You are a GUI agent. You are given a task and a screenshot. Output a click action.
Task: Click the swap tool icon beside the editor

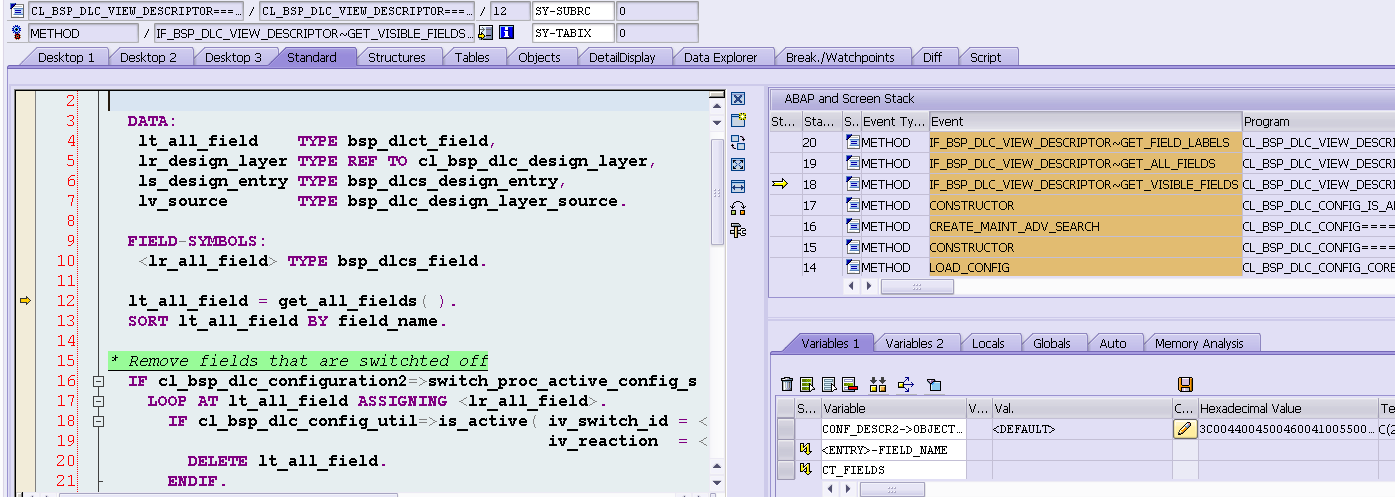click(x=738, y=142)
